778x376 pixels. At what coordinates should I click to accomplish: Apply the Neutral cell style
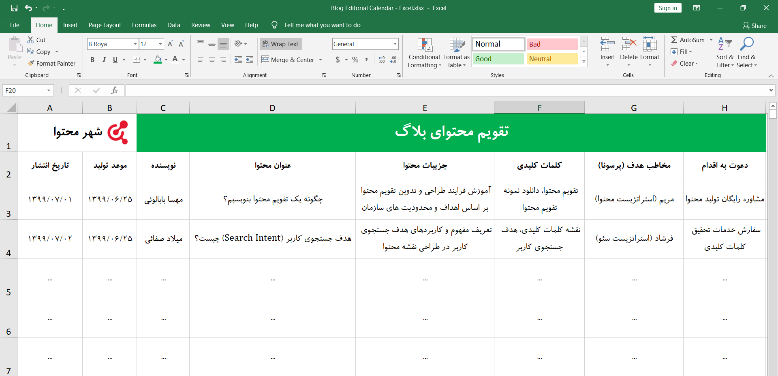pyautogui.click(x=552, y=59)
